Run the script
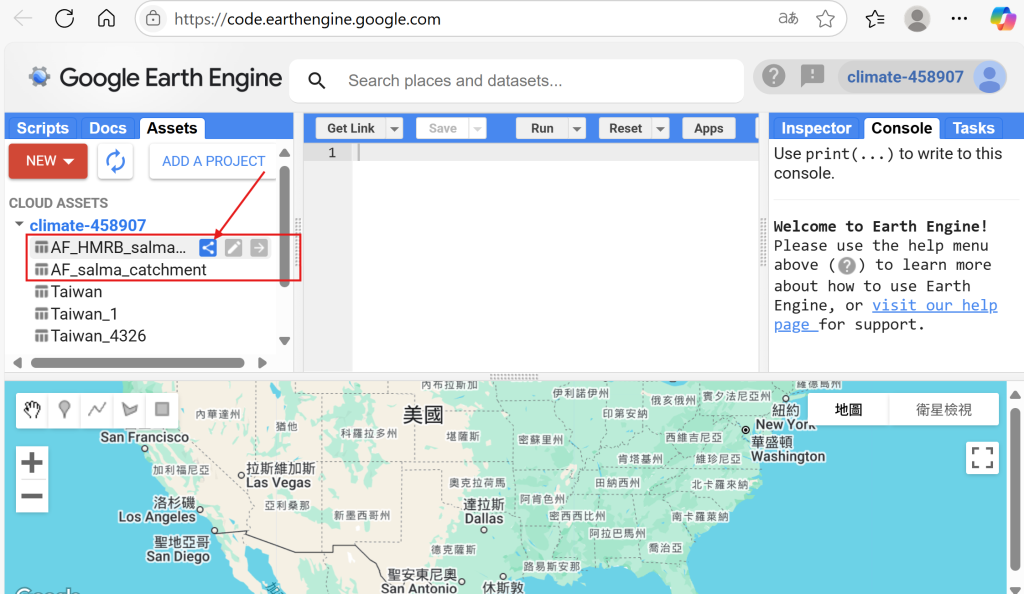The height and width of the screenshot is (594, 1024). click(542, 129)
